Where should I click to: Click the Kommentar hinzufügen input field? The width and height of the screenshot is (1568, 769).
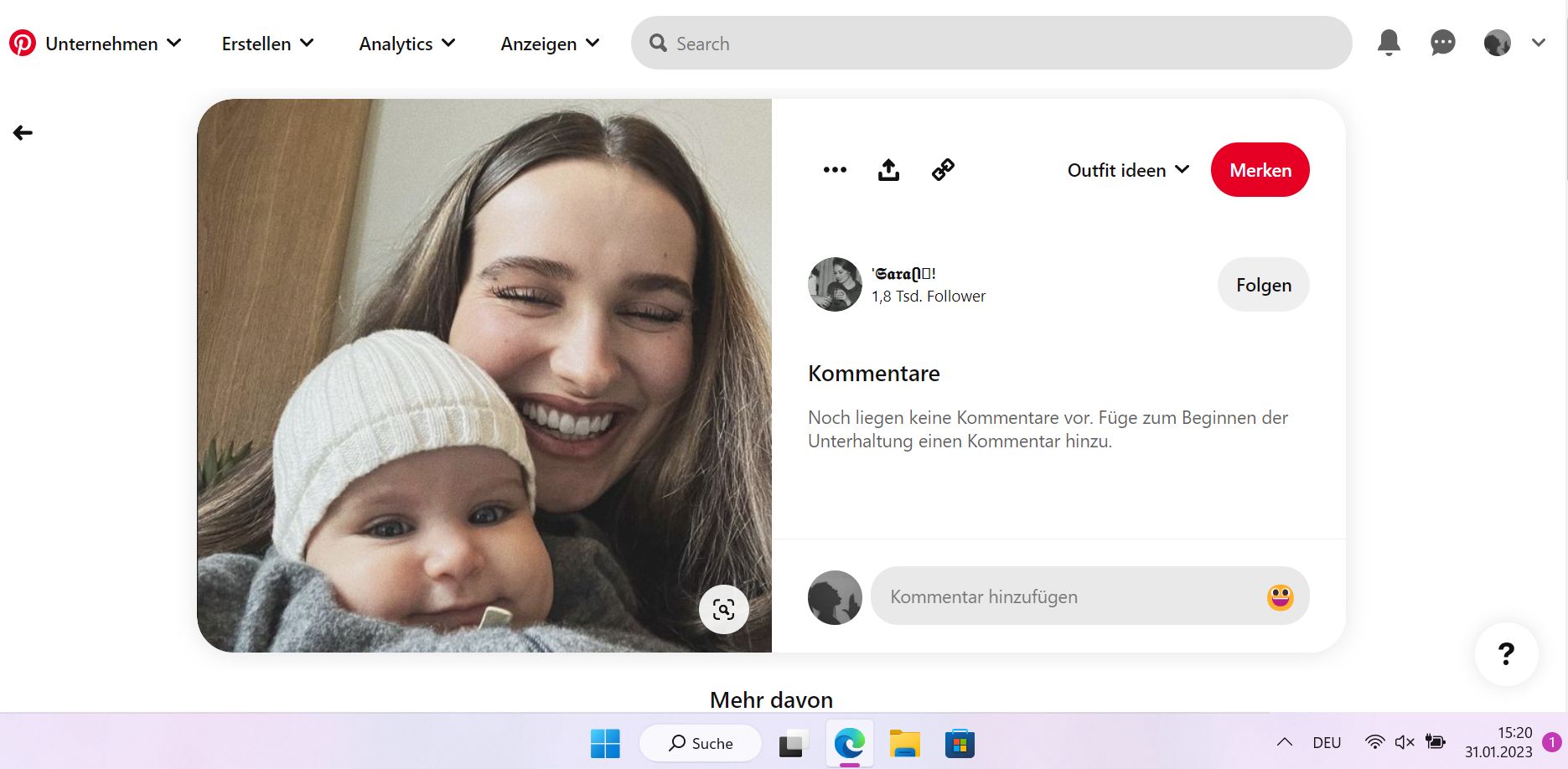pyautogui.click(x=1064, y=597)
